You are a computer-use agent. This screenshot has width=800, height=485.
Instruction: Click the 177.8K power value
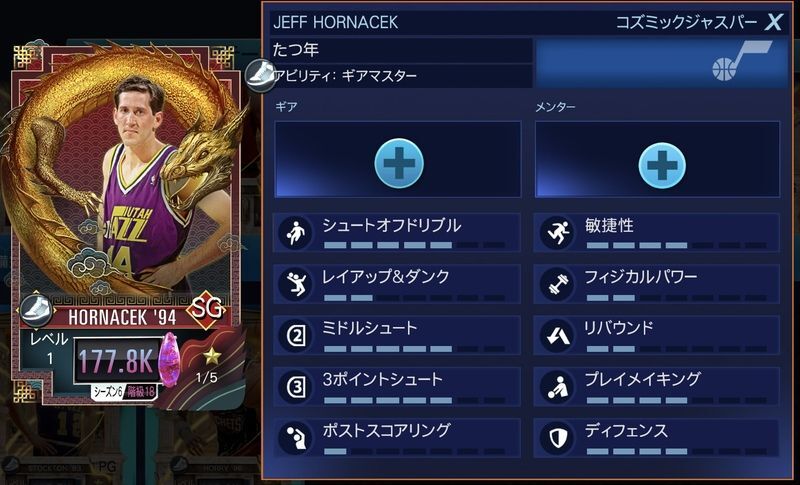click(116, 361)
